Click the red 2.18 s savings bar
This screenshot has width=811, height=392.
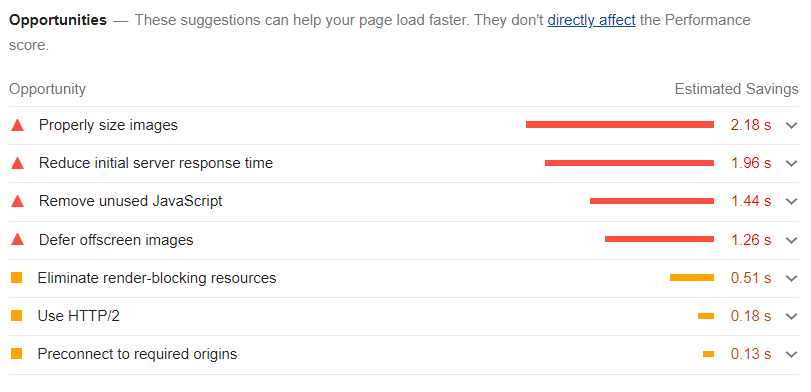point(620,125)
